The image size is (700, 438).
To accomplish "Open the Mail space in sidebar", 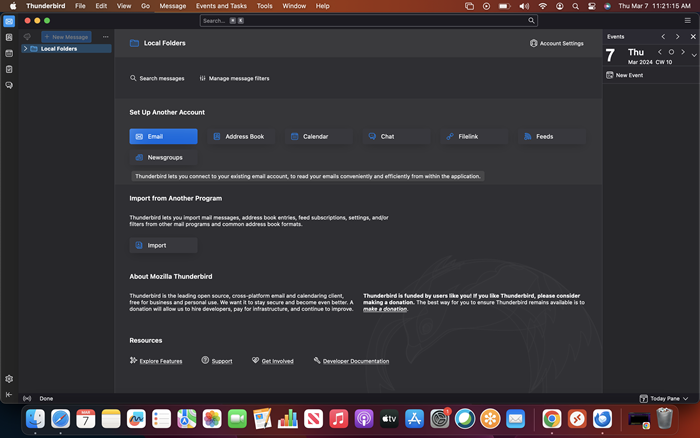I will [9, 21].
